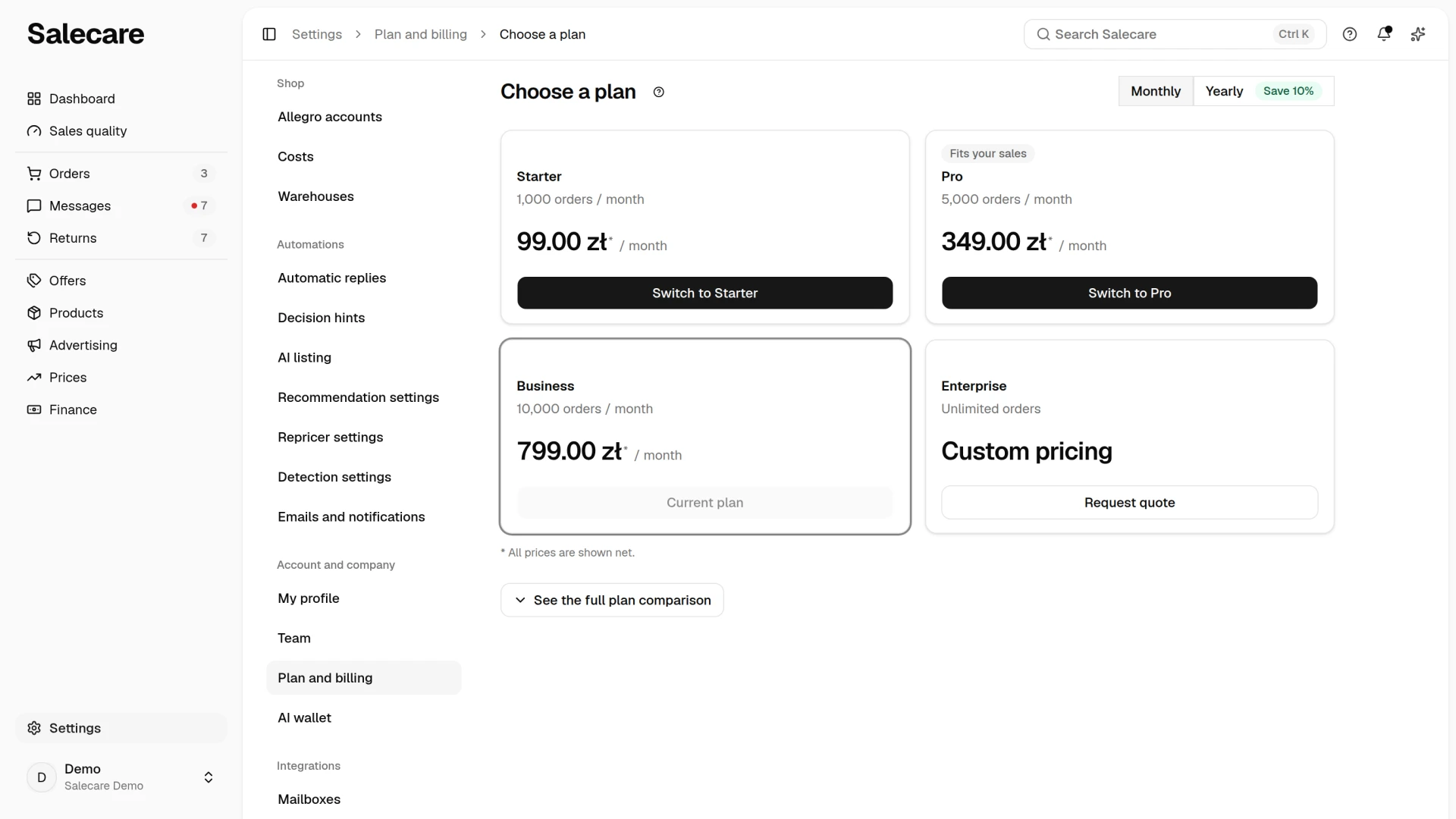Click the Save 10% badge
This screenshot has width=1456, height=819.
[1288, 91]
